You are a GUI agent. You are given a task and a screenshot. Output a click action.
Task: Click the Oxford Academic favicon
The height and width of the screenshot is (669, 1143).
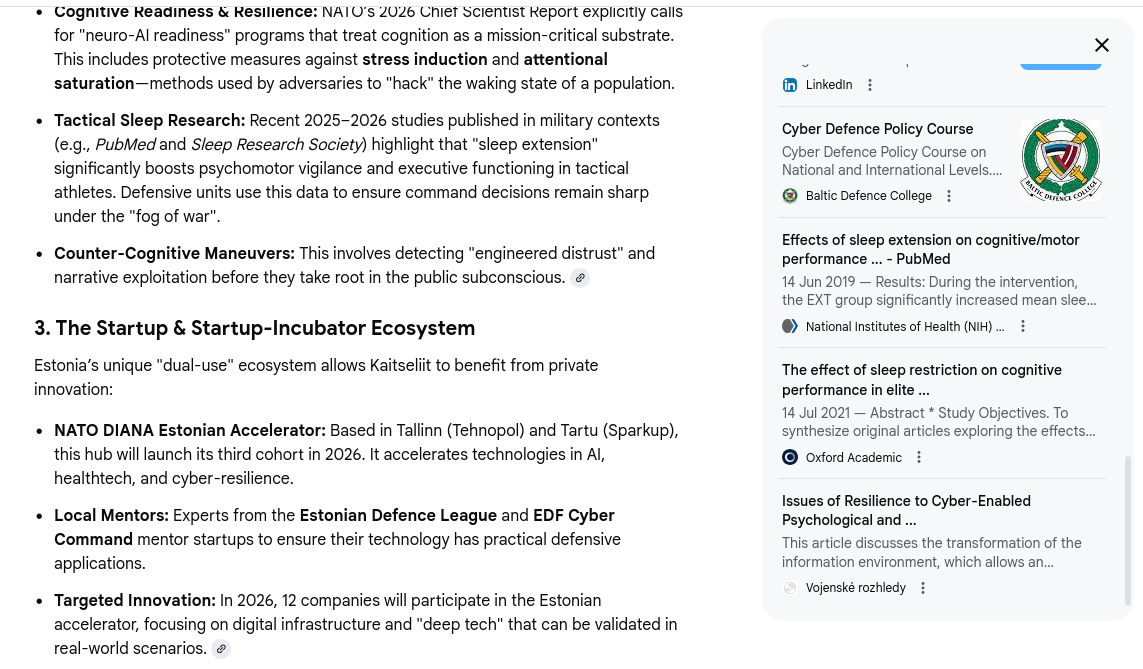(790, 458)
